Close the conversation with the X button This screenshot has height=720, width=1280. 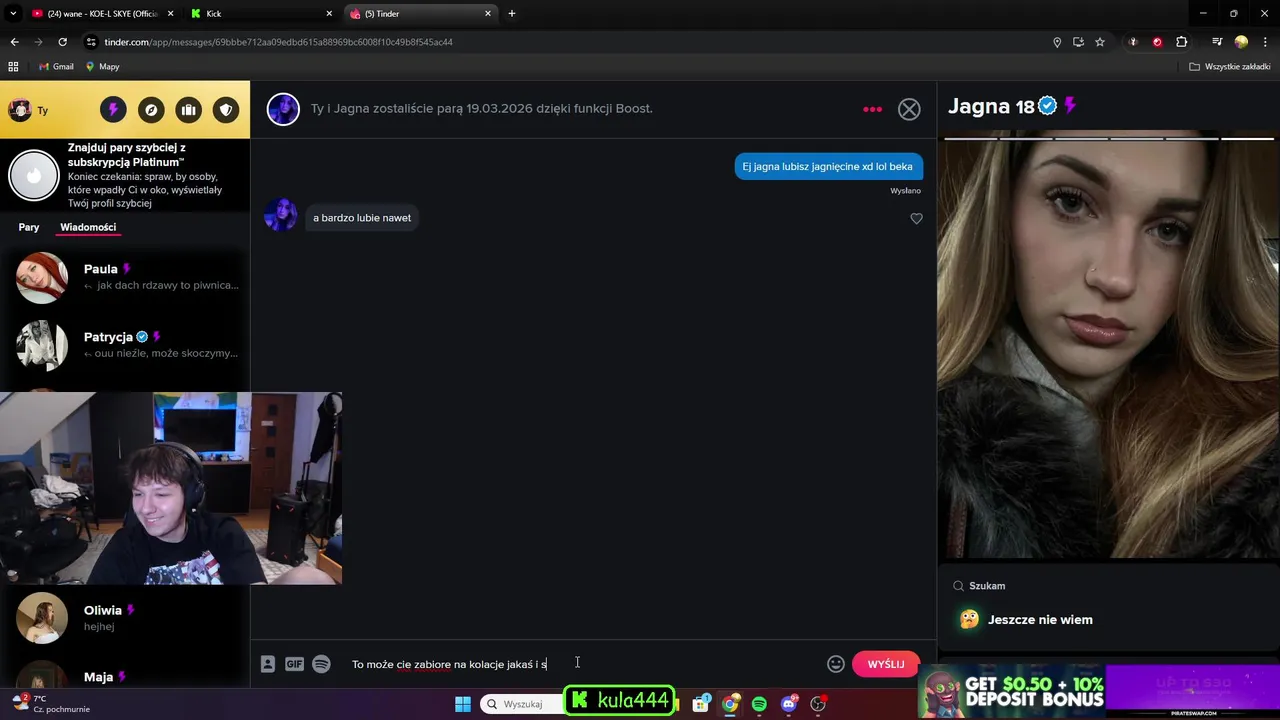(909, 109)
